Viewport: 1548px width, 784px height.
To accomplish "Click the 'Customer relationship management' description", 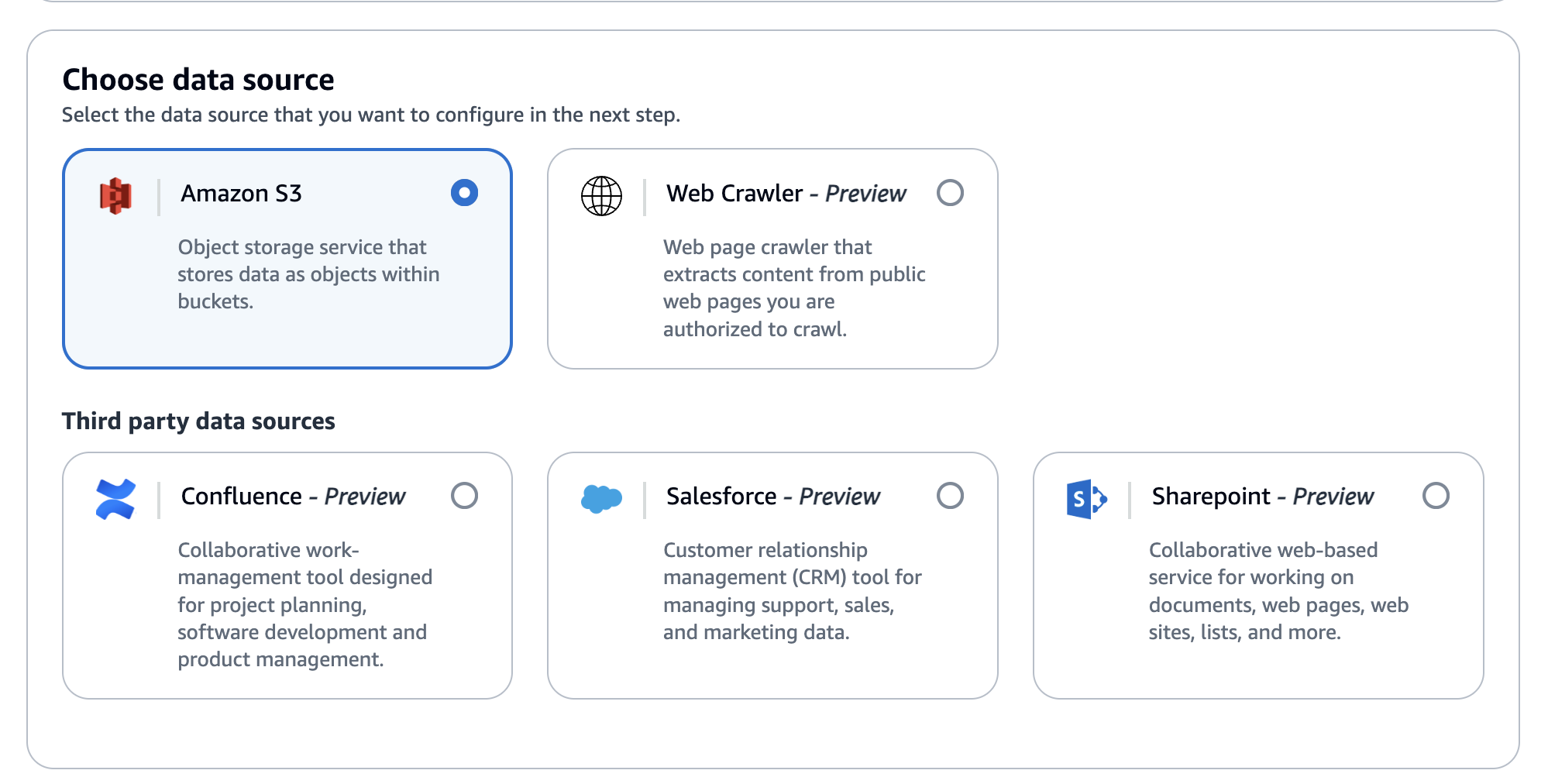I will (x=792, y=591).
